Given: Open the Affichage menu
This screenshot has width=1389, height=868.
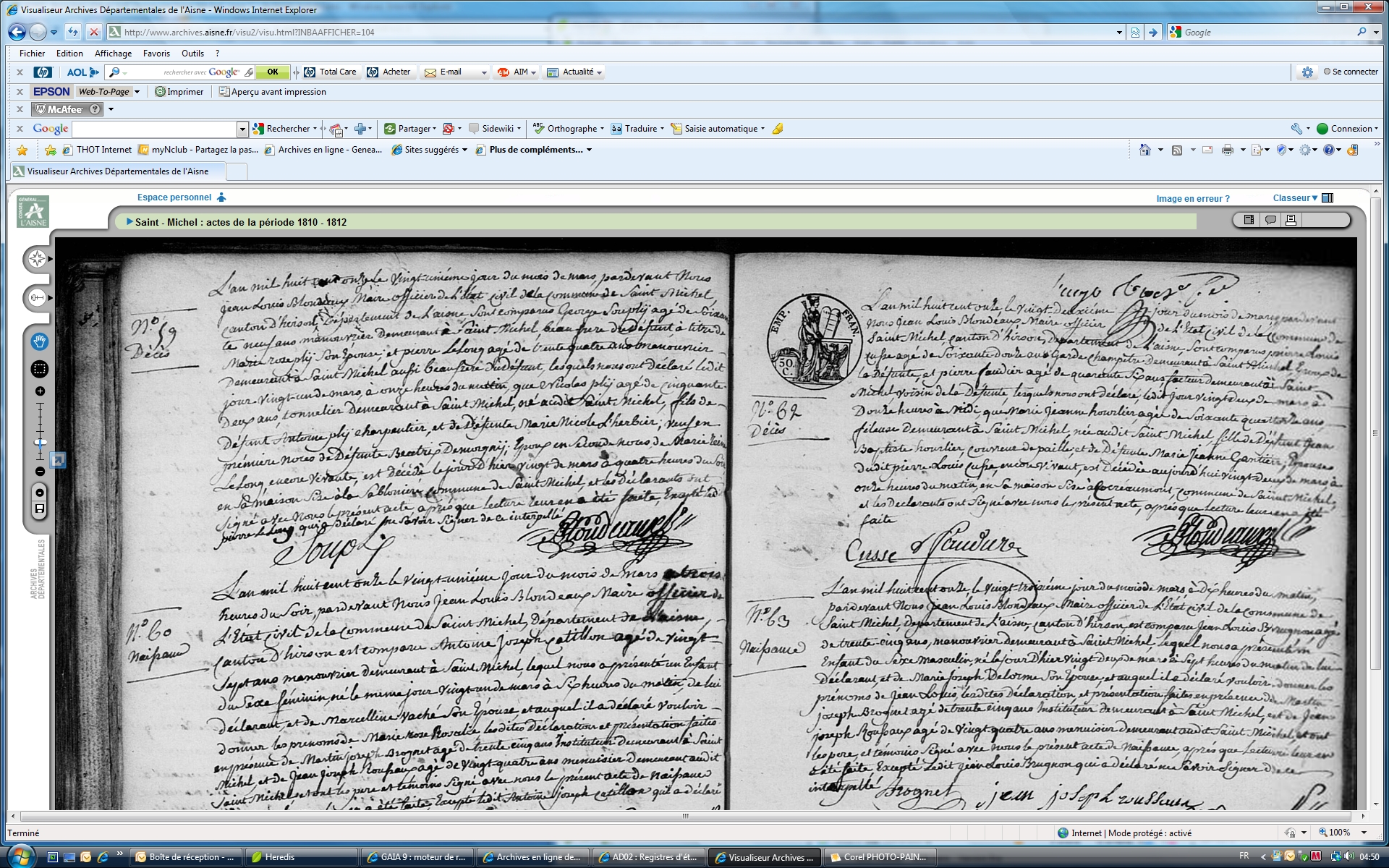Looking at the screenshot, I should (113, 54).
